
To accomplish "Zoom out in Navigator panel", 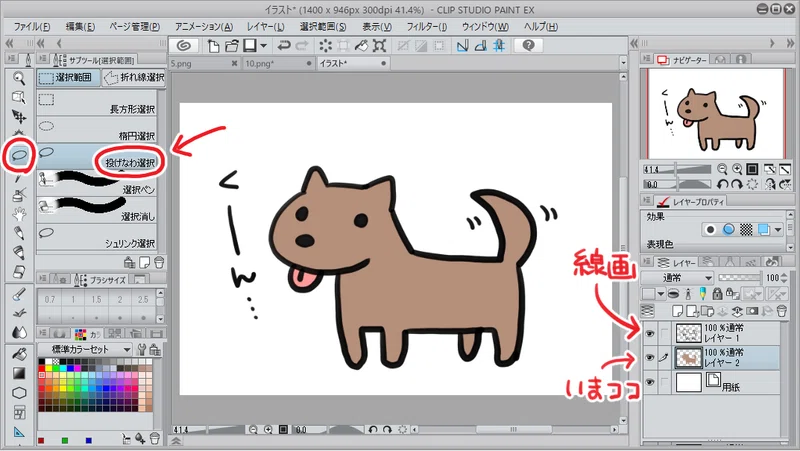I will pyautogui.click(x=722, y=169).
